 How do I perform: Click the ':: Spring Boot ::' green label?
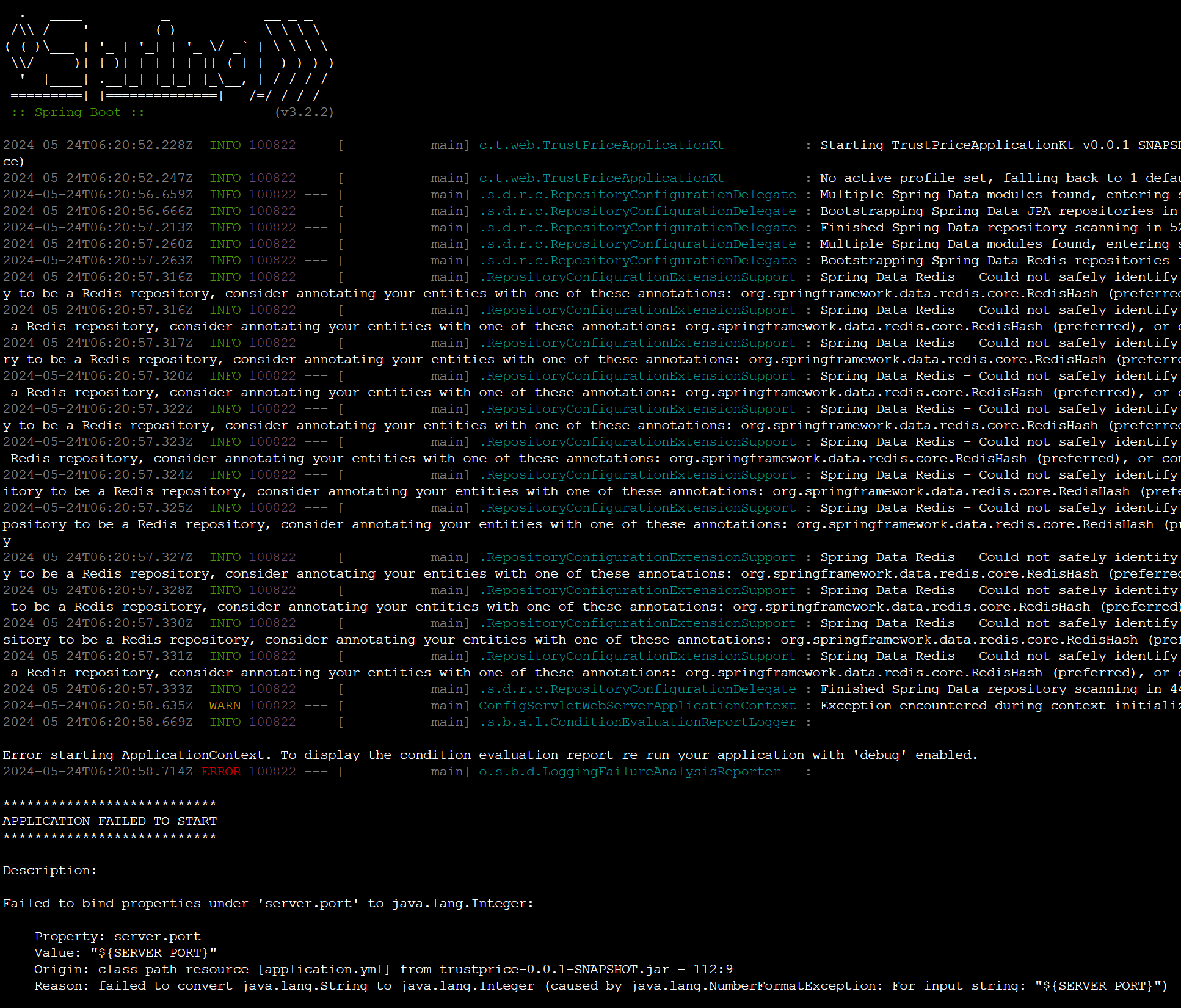point(78,112)
